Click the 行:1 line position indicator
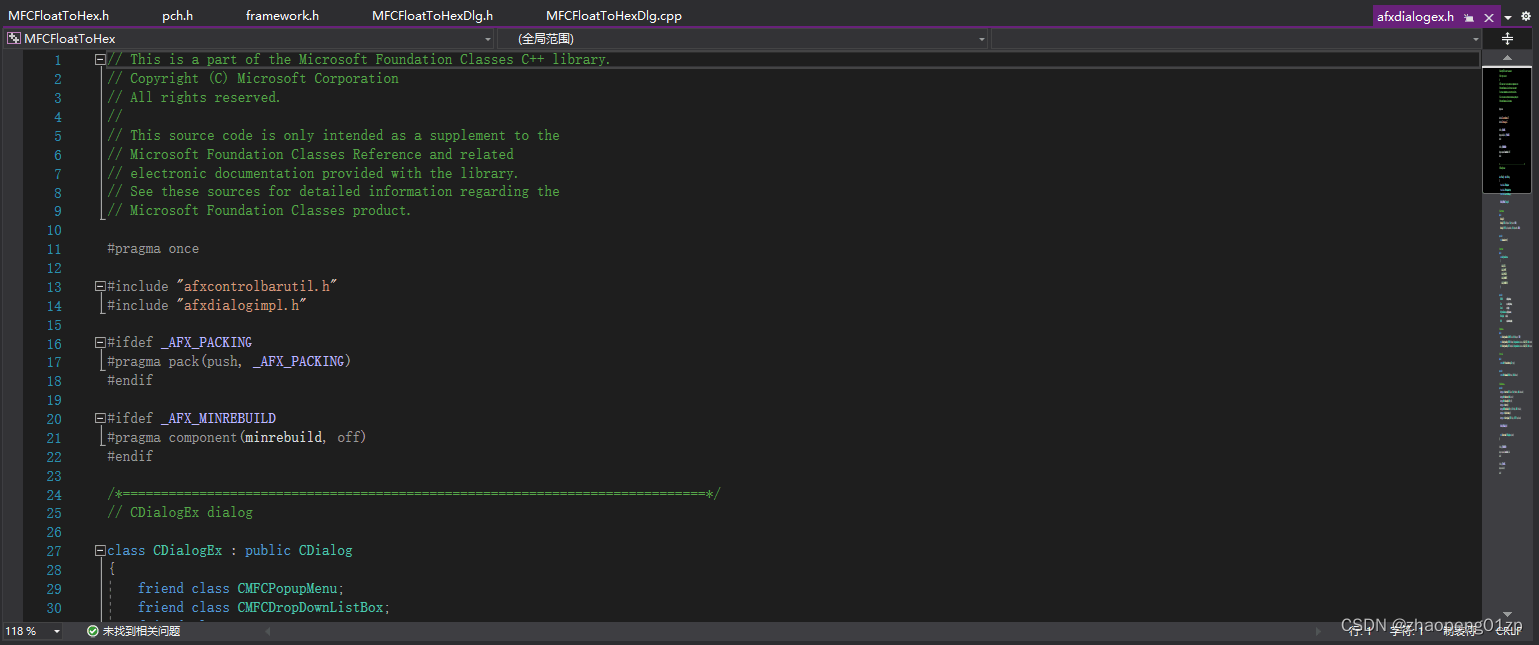The height and width of the screenshot is (645, 1539). (x=1362, y=631)
